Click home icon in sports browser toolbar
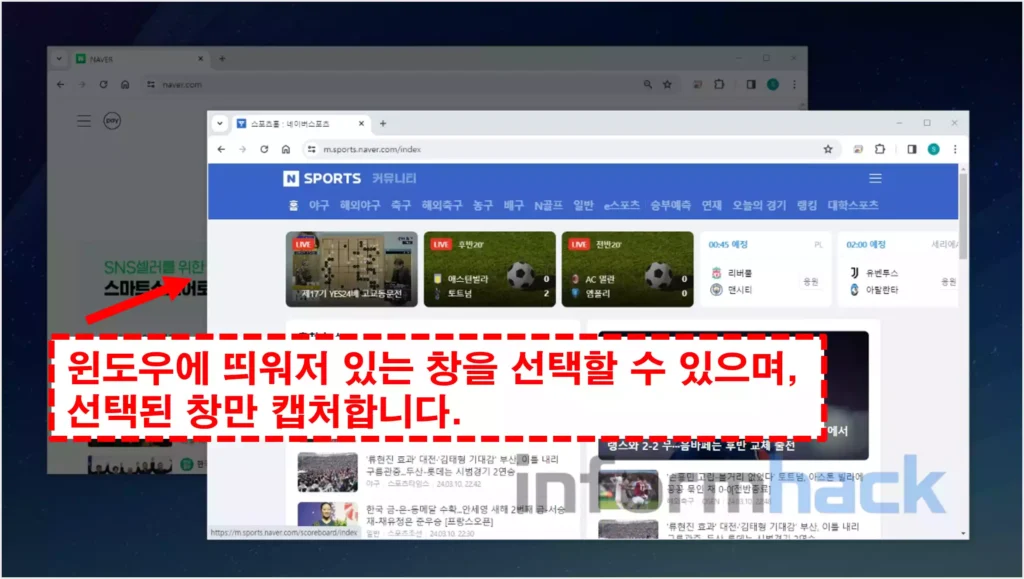This screenshot has width=1024, height=579. coord(285,149)
